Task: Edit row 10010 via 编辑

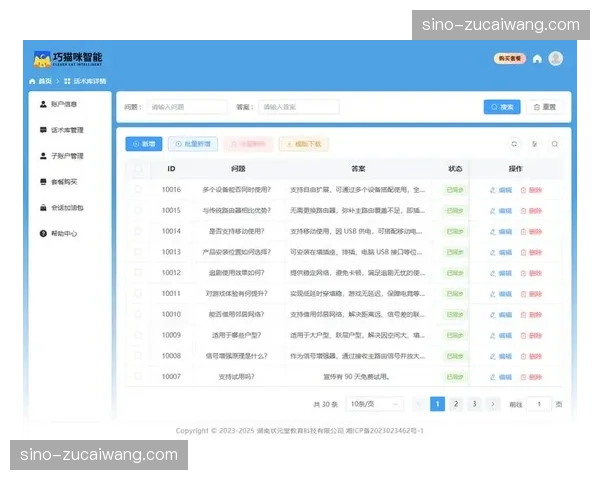Action: pos(501,315)
